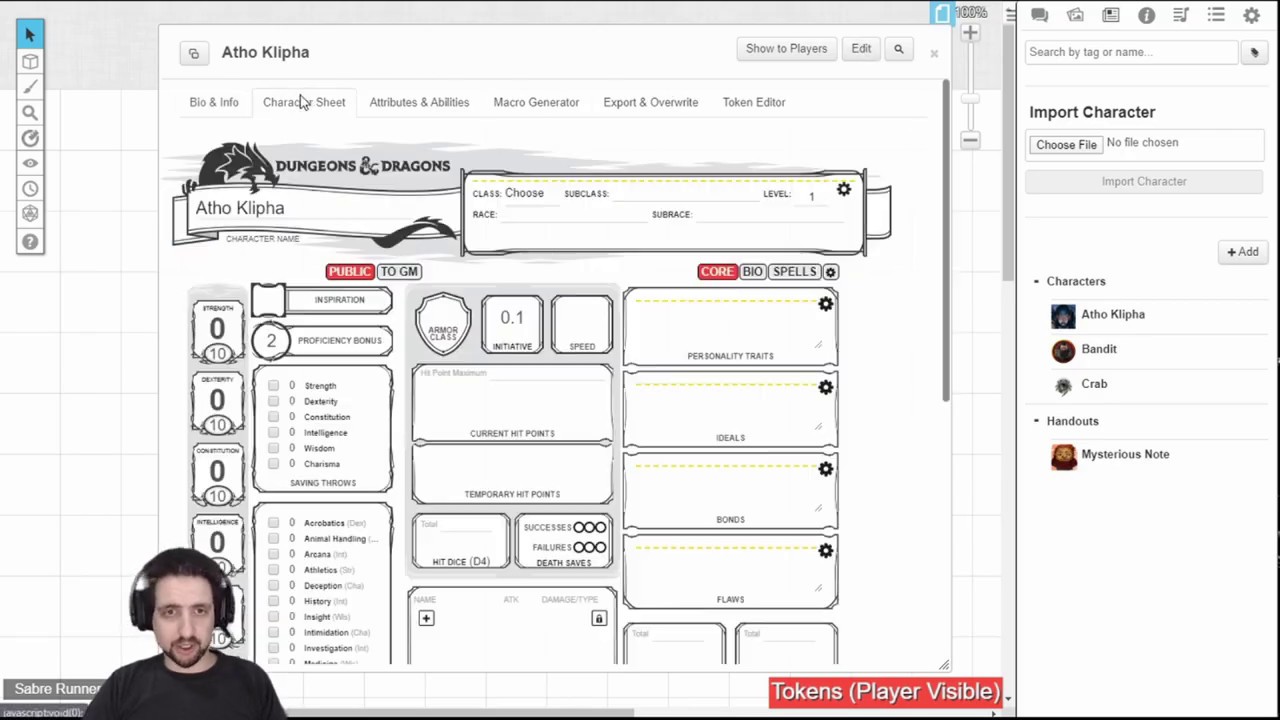Set roll output to TO GM

click(x=399, y=272)
